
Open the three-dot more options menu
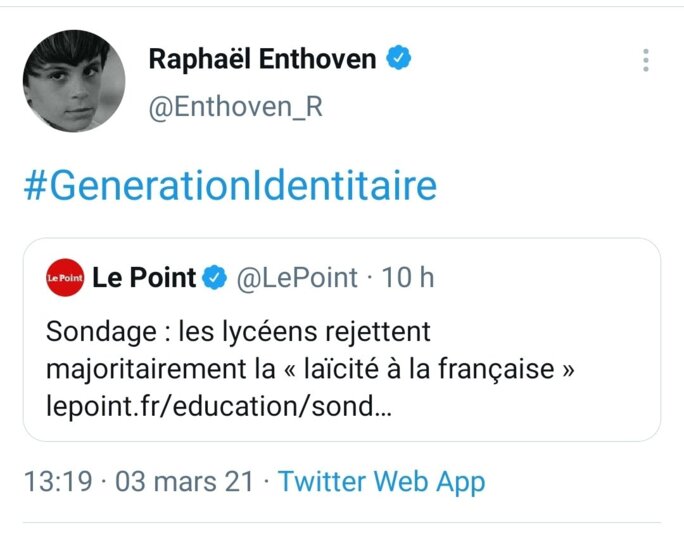(x=646, y=60)
